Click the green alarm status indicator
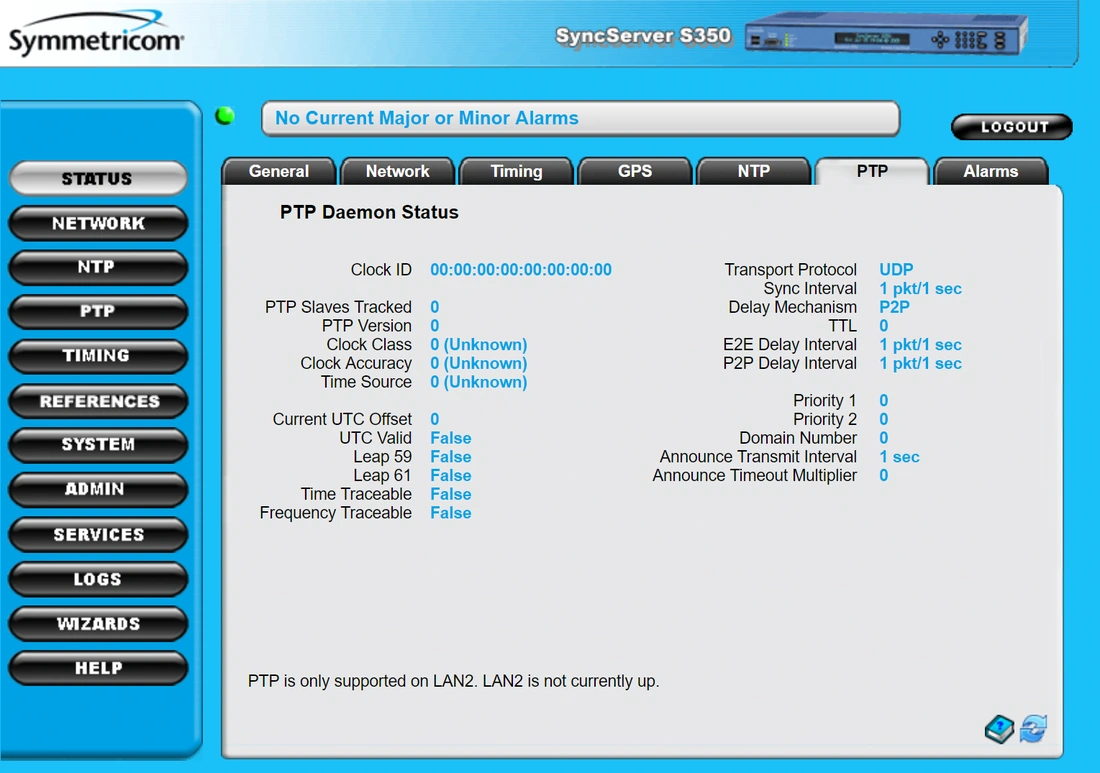 [225, 116]
